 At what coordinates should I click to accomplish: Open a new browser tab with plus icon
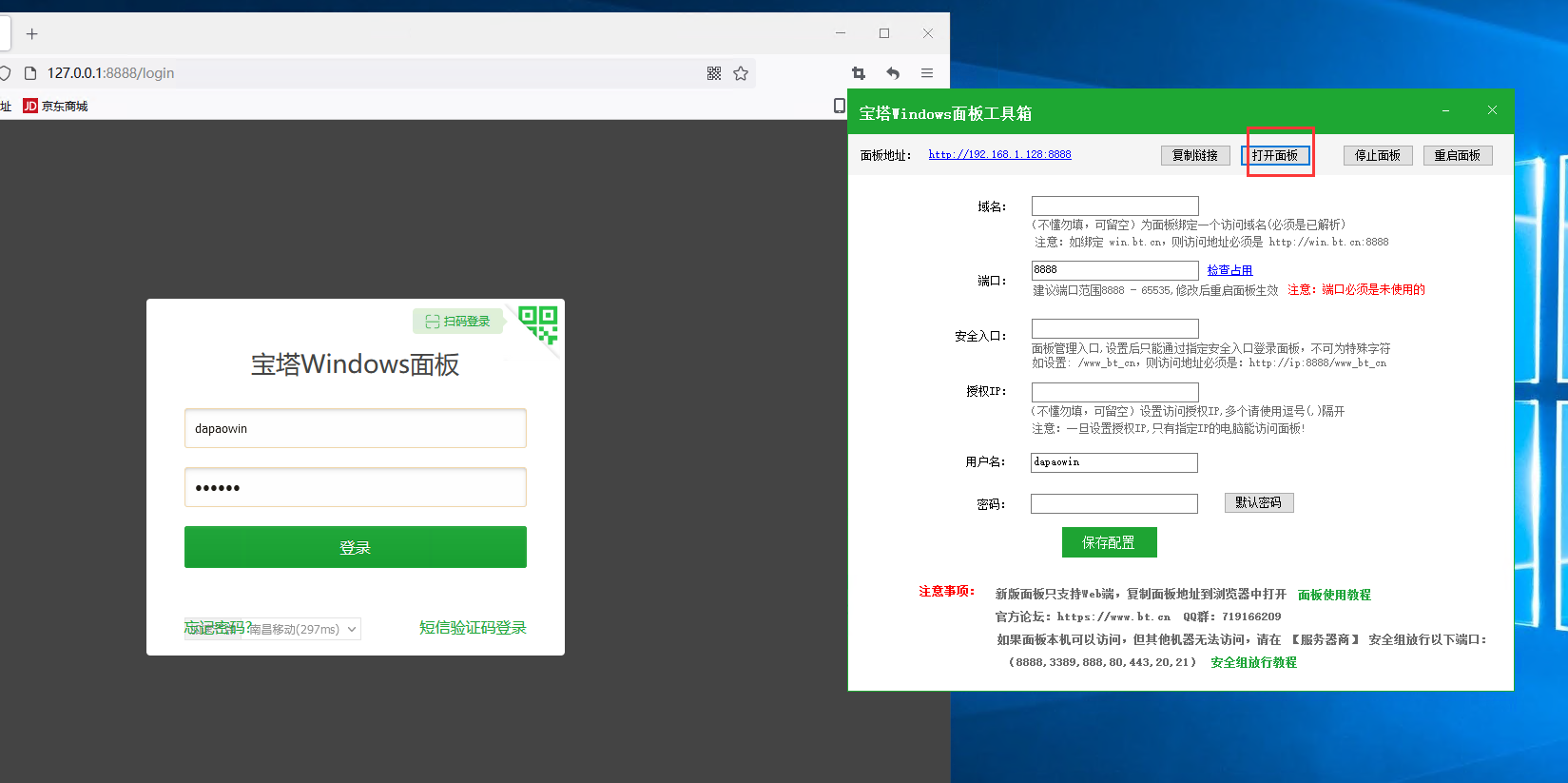point(31,34)
